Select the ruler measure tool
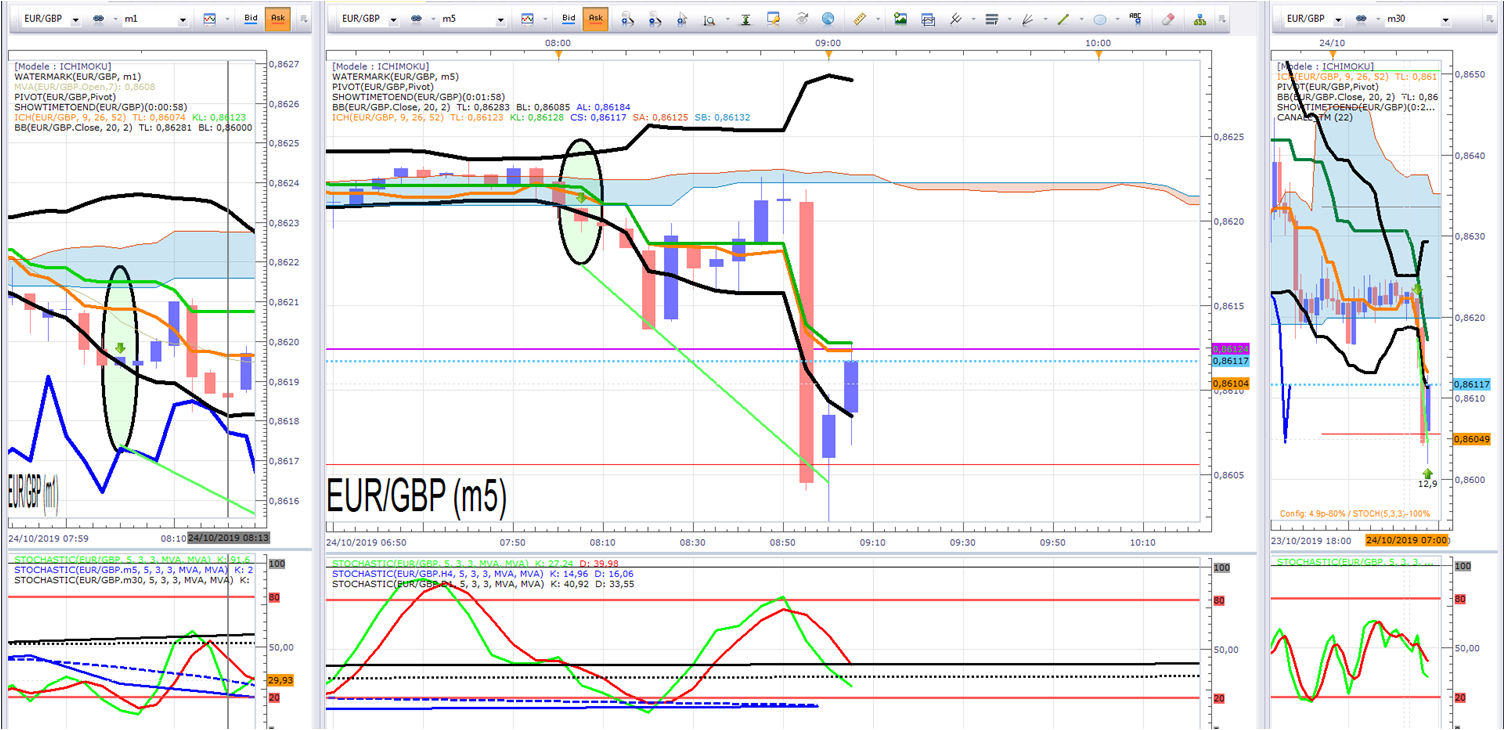The width and height of the screenshot is (1505, 730). tap(859, 19)
